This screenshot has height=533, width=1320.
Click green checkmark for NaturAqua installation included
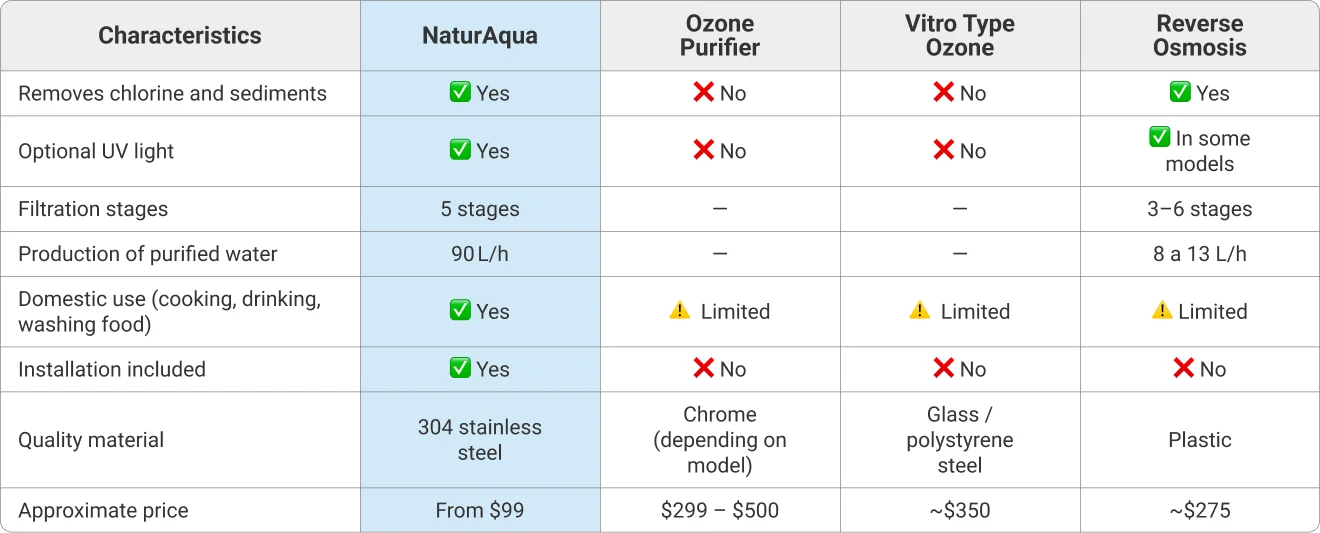click(x=460, y=369)
